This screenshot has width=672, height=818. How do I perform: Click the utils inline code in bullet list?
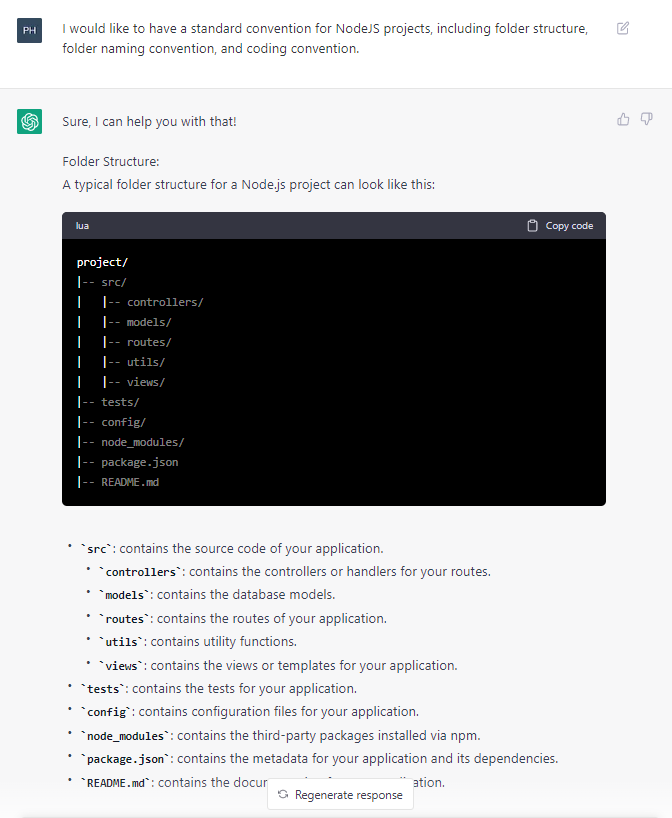[120, 642]
